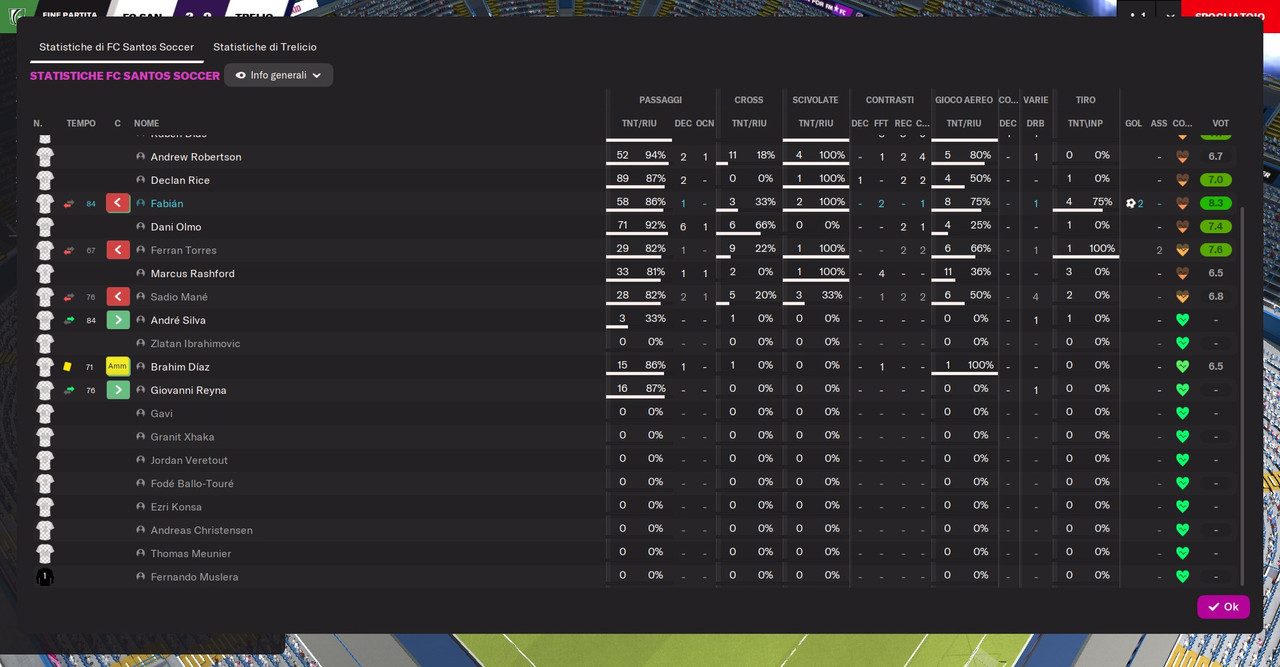Click Zlatan Ibrahimovic's name
The width and height of the screenshot is (1280, 667).
pyautogui.click(x=195, y=344)
